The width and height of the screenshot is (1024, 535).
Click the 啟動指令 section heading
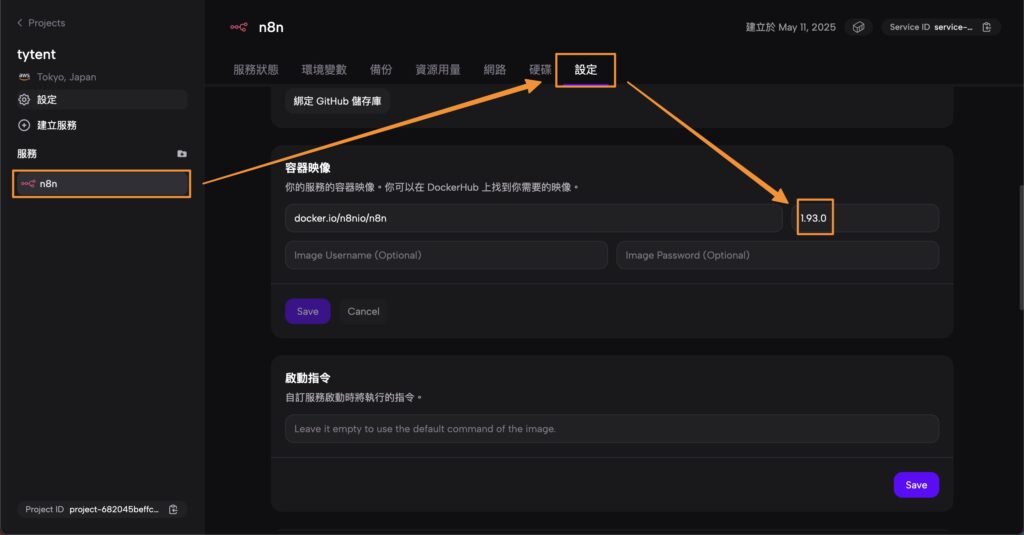click(308, 378)
